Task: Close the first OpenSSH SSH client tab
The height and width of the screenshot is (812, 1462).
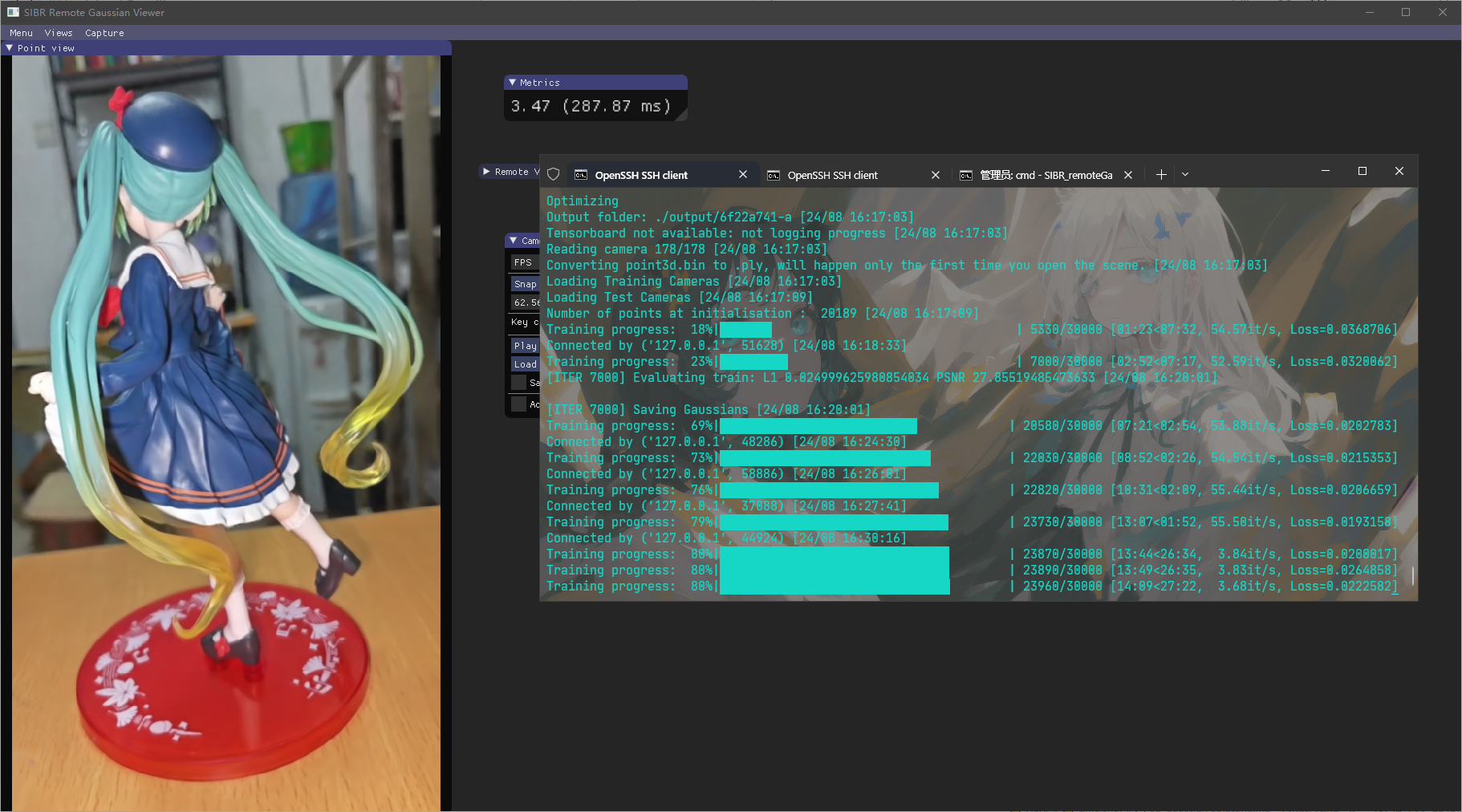Action: [743, 174]
